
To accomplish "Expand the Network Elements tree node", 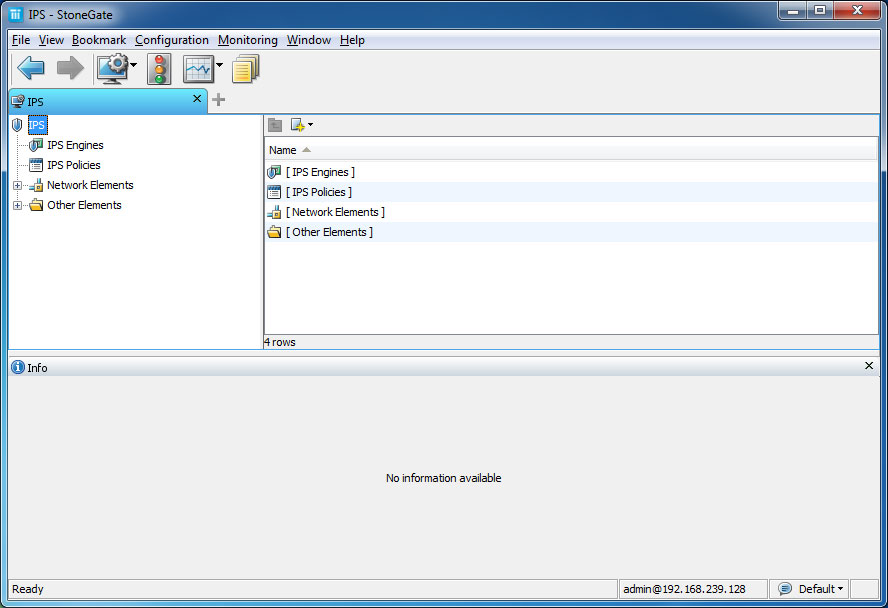I will (18, 185).
